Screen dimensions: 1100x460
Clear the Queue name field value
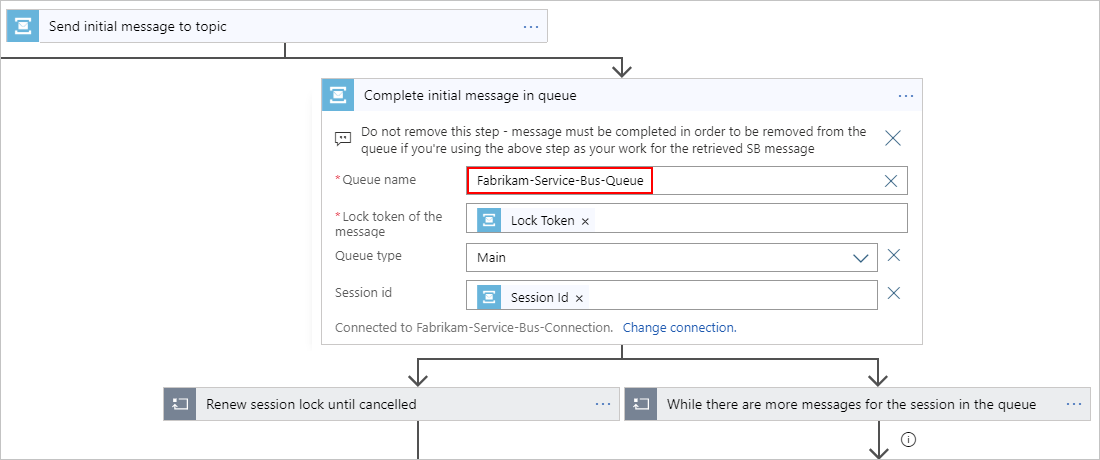[892, 181]
